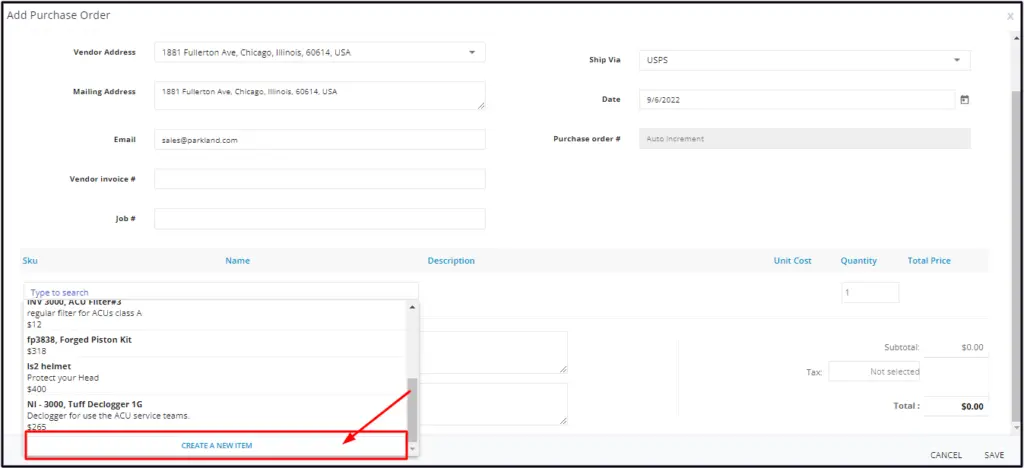1024x468 pixels.
Task: Select the ls2 helmet item
Action: point(215,377)
